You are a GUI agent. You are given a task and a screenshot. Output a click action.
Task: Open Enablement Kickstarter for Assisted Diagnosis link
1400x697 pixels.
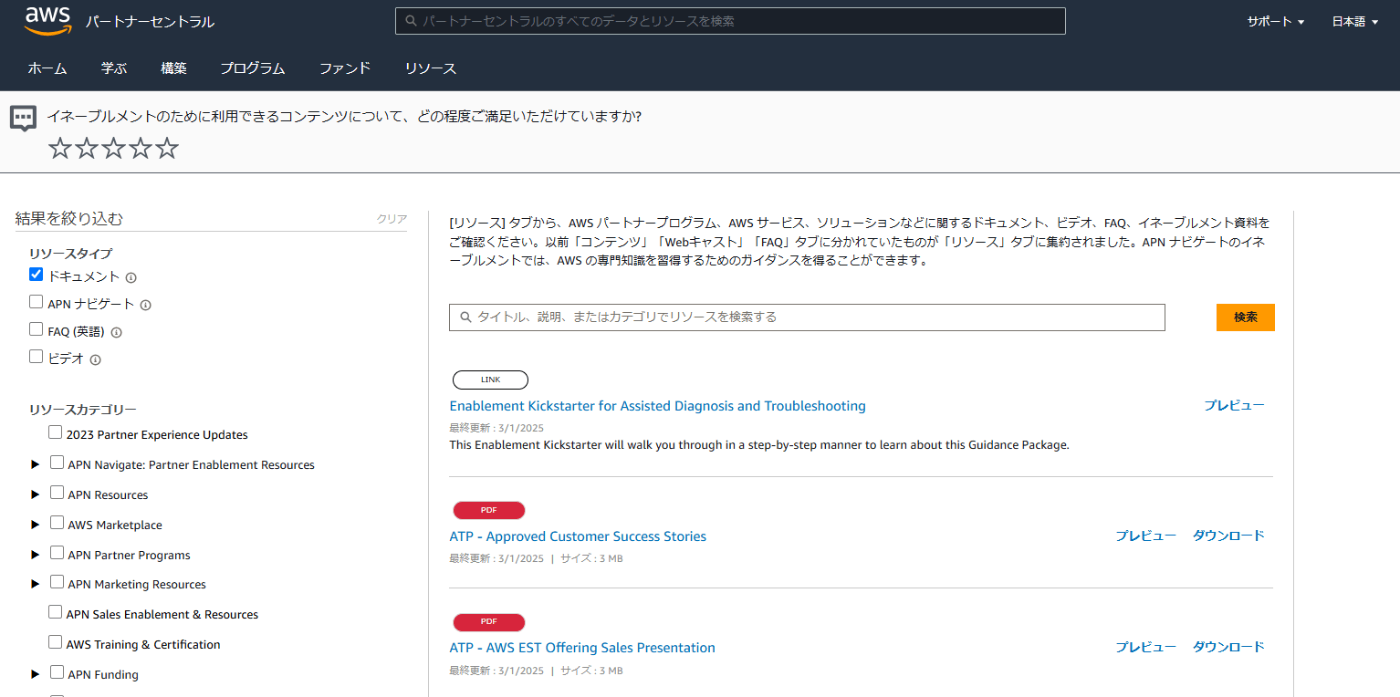[658, 406]
